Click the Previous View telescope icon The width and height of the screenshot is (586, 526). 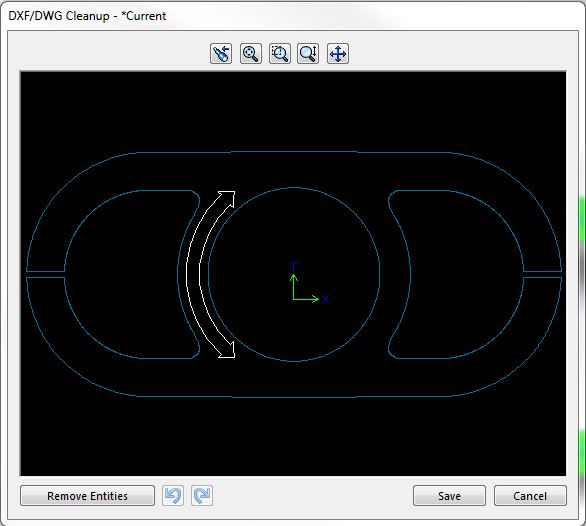coord(221,53)
